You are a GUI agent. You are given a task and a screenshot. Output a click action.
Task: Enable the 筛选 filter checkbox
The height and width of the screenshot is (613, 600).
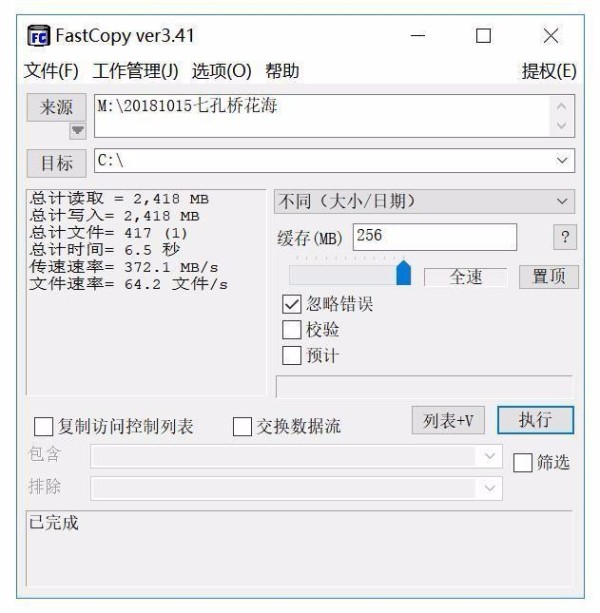[523, 463]
